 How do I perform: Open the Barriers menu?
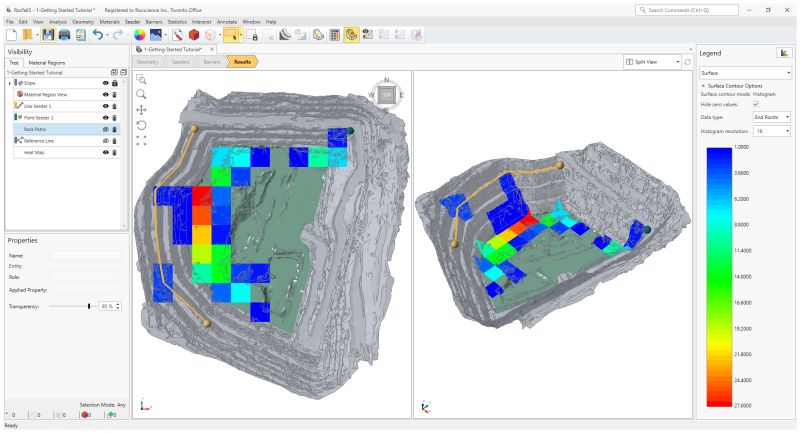click(154, 22)
